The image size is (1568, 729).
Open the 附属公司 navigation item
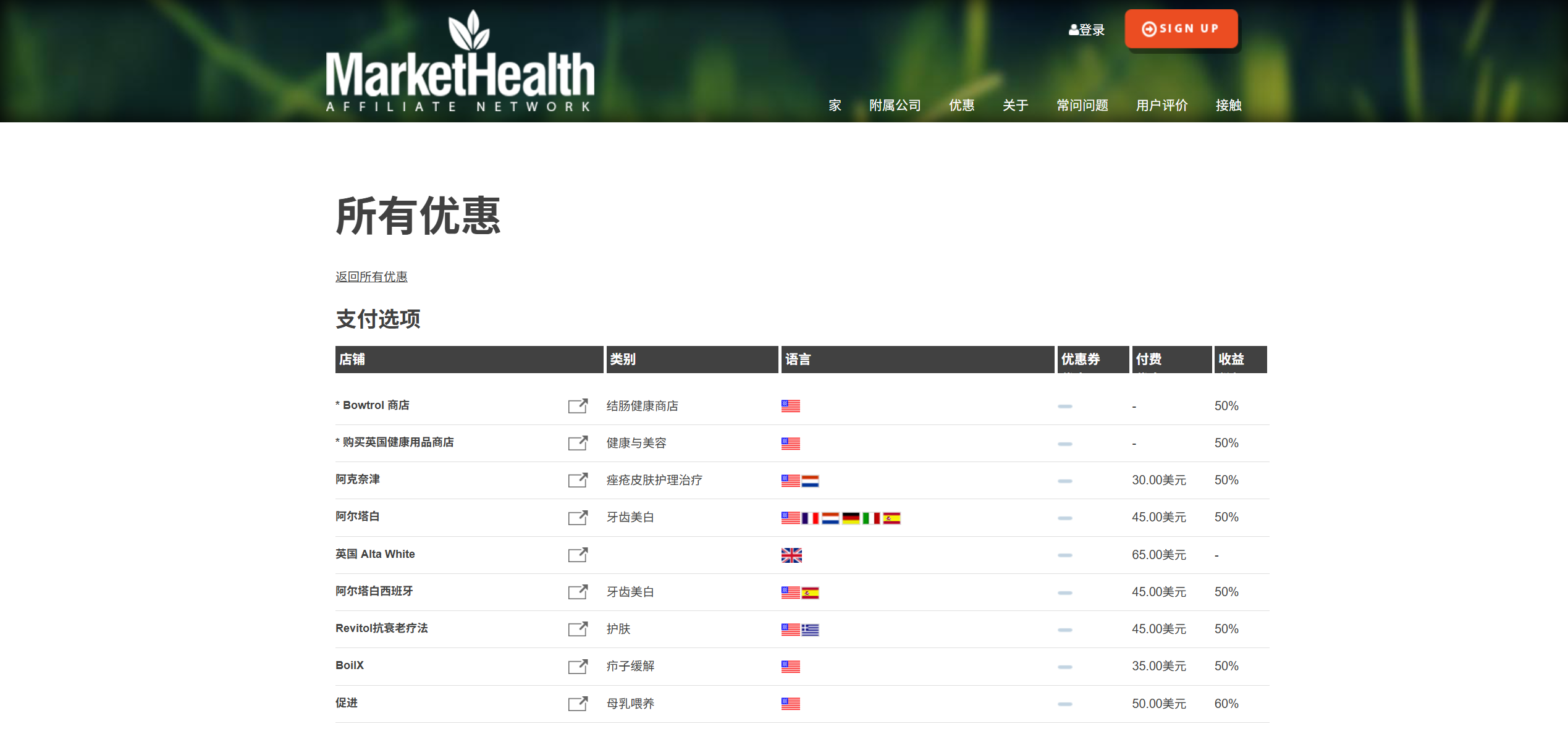(895, 106)
